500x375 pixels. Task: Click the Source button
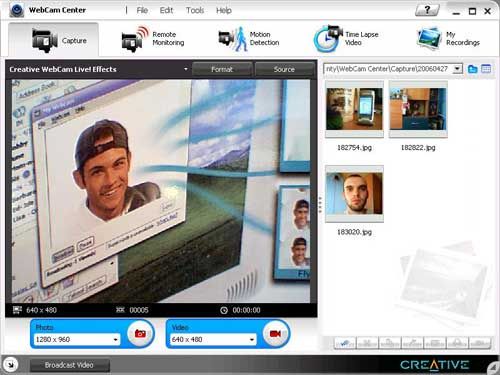pos(284,69)
